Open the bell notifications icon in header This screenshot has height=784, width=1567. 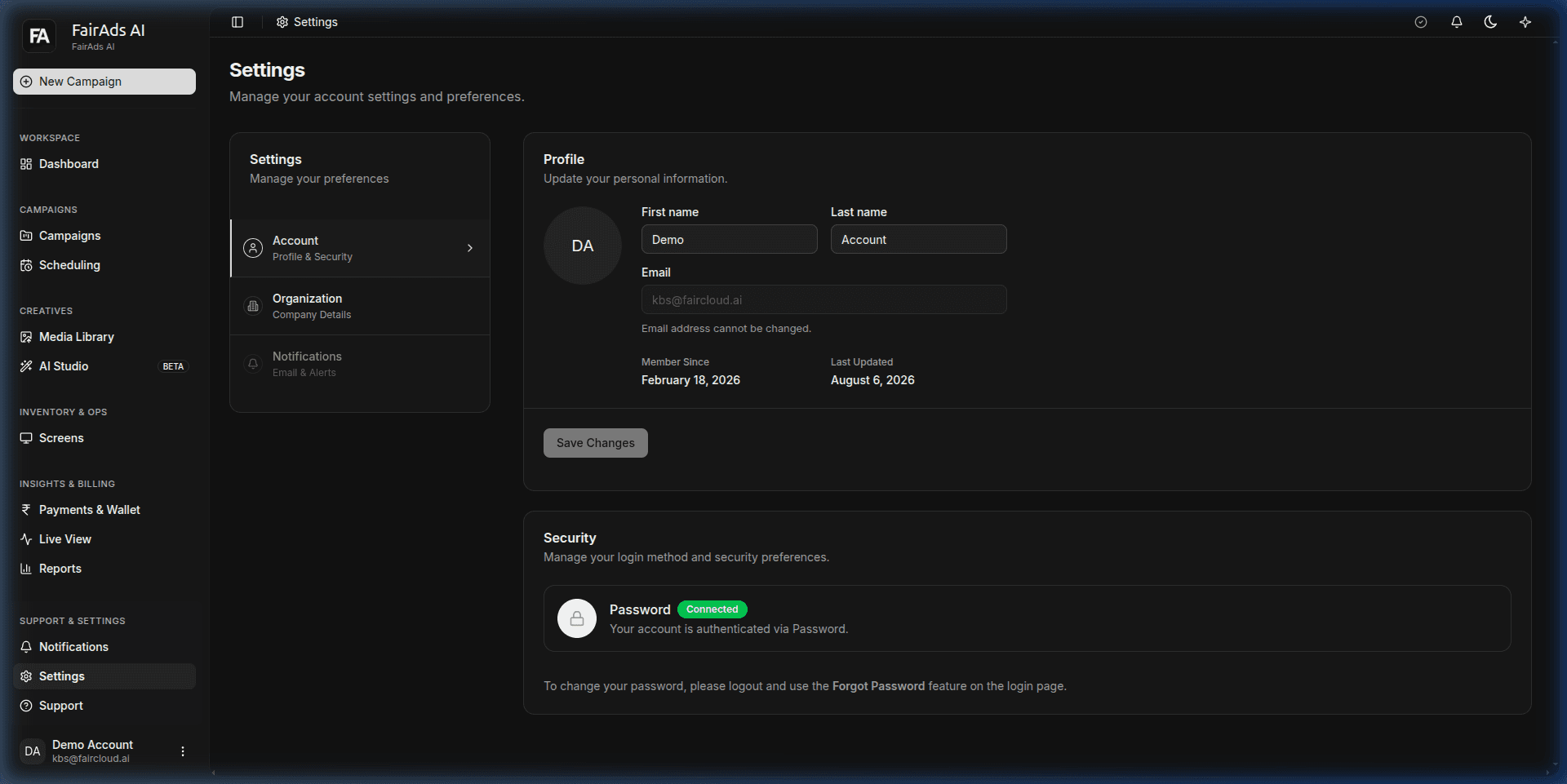[1457, 22]
